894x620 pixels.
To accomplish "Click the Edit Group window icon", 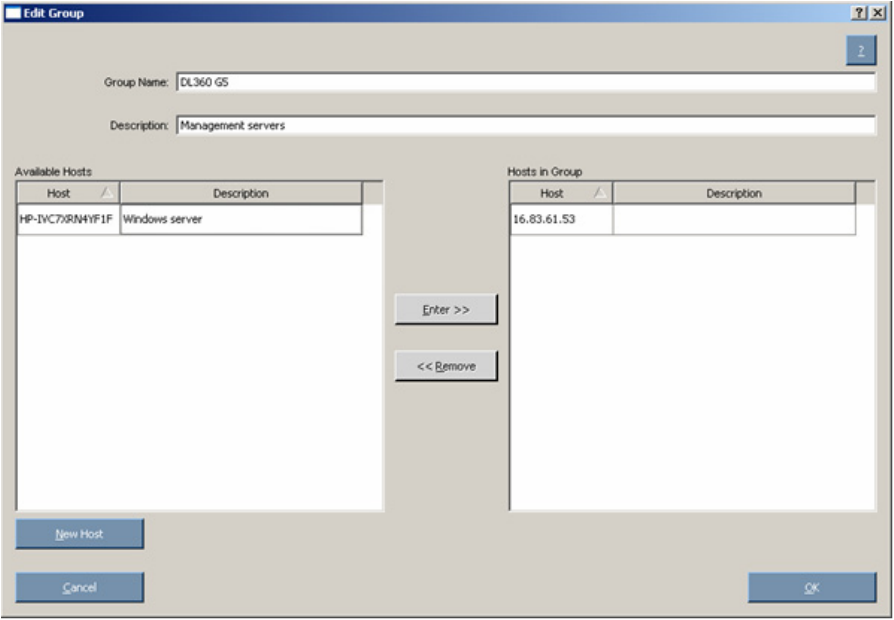I will tap(13, 13).
